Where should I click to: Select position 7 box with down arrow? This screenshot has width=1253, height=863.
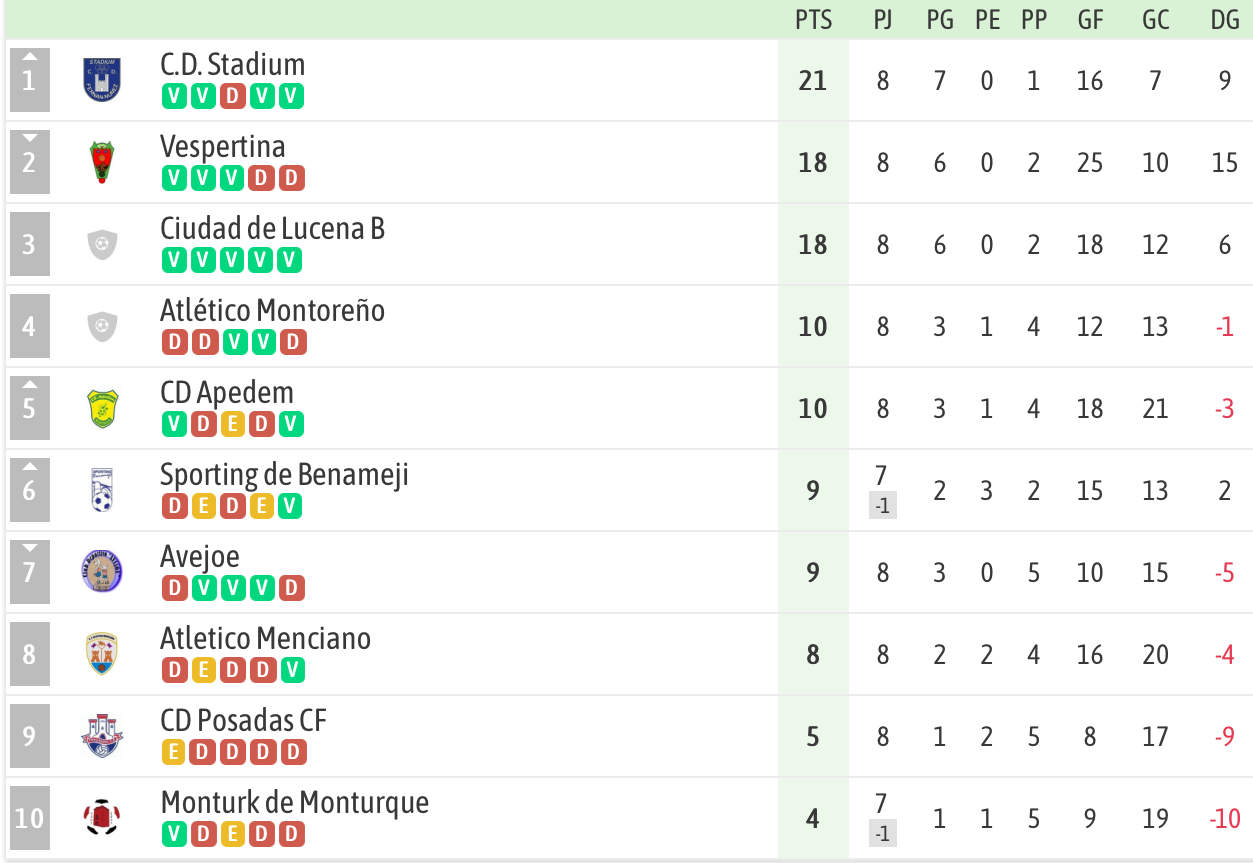point(29,572)
